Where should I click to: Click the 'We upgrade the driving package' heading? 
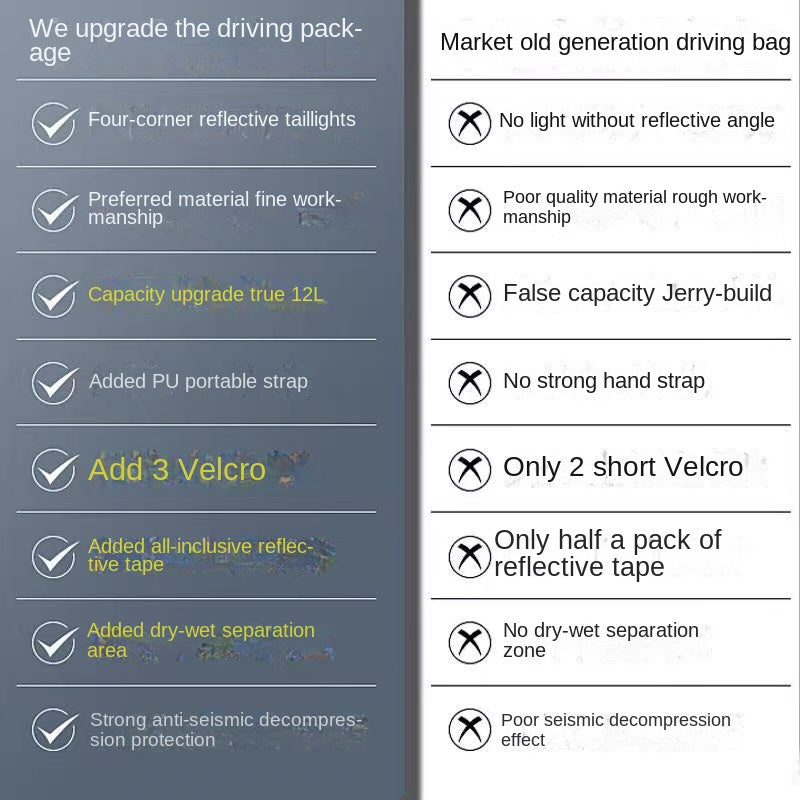(x=195, y=40)
